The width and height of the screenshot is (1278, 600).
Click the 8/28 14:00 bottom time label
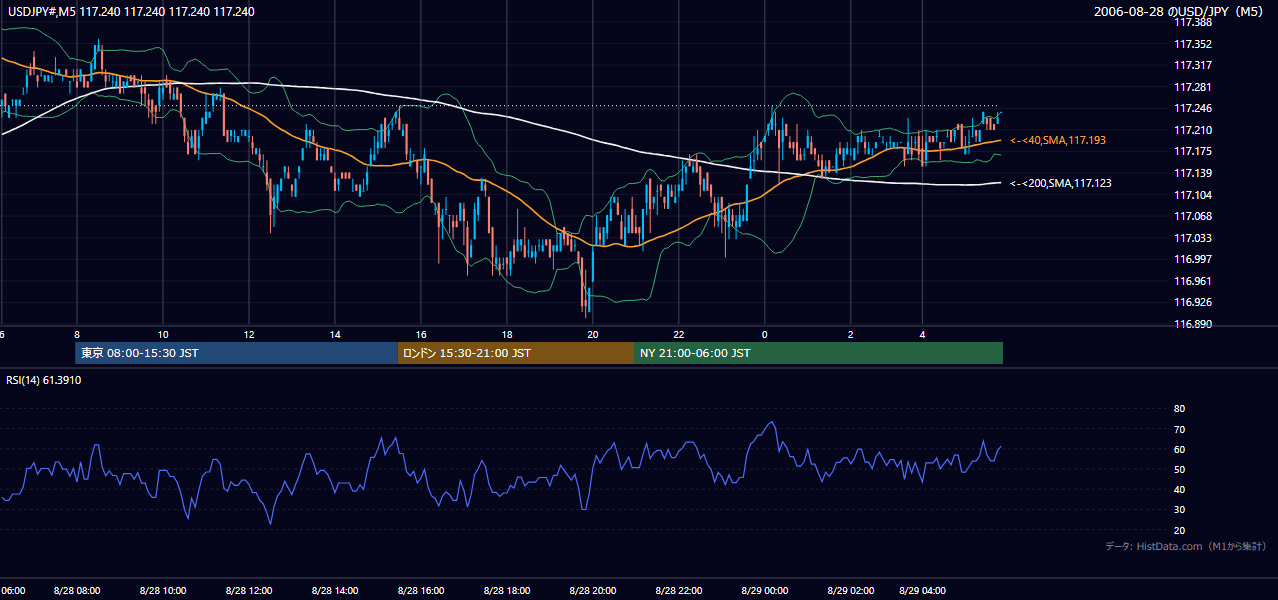pos(335,591)
